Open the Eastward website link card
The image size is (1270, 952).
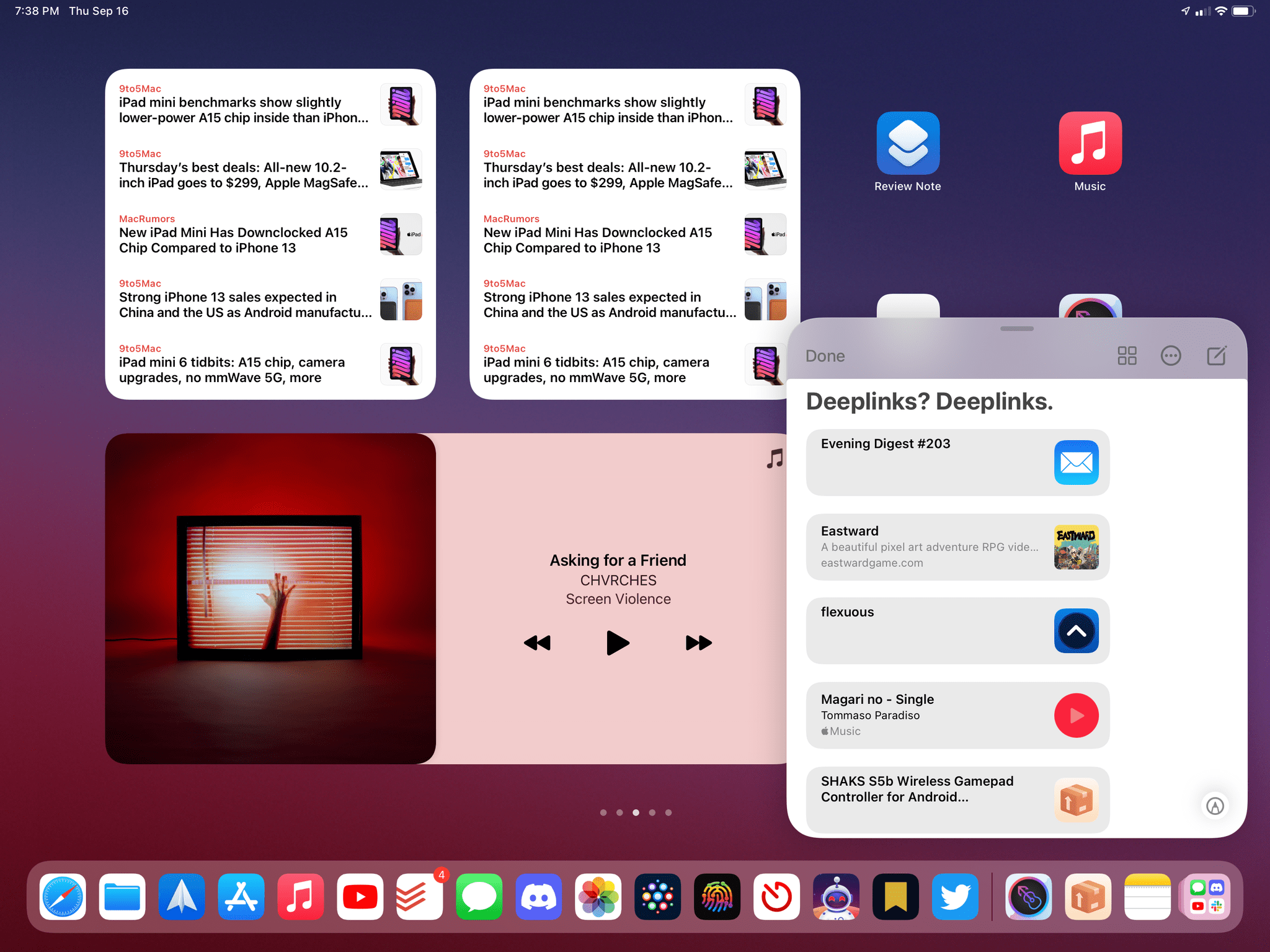click(957, 547)
